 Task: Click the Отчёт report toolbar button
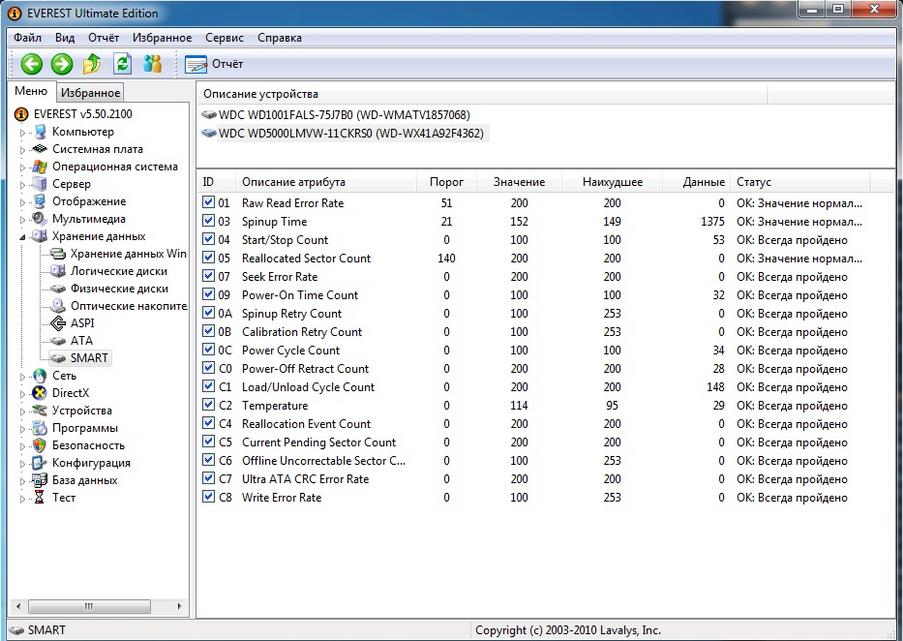[x=214, y=64]
